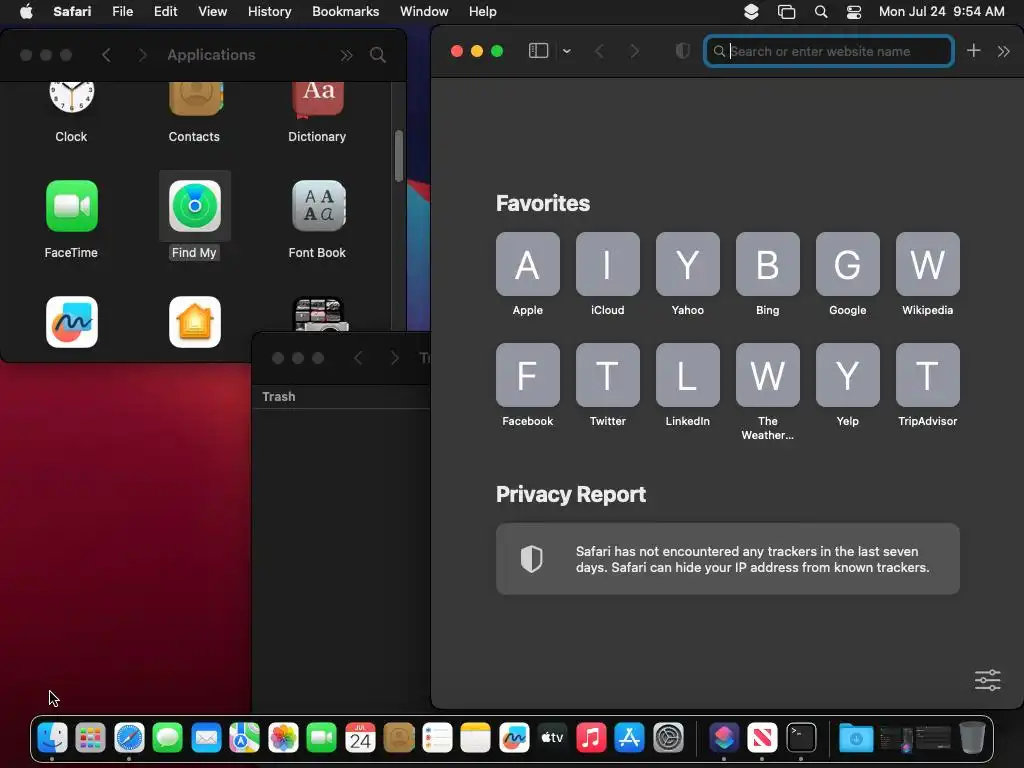
Task: Open Control Center in menu bar
Action: click(x=854, y=11)
